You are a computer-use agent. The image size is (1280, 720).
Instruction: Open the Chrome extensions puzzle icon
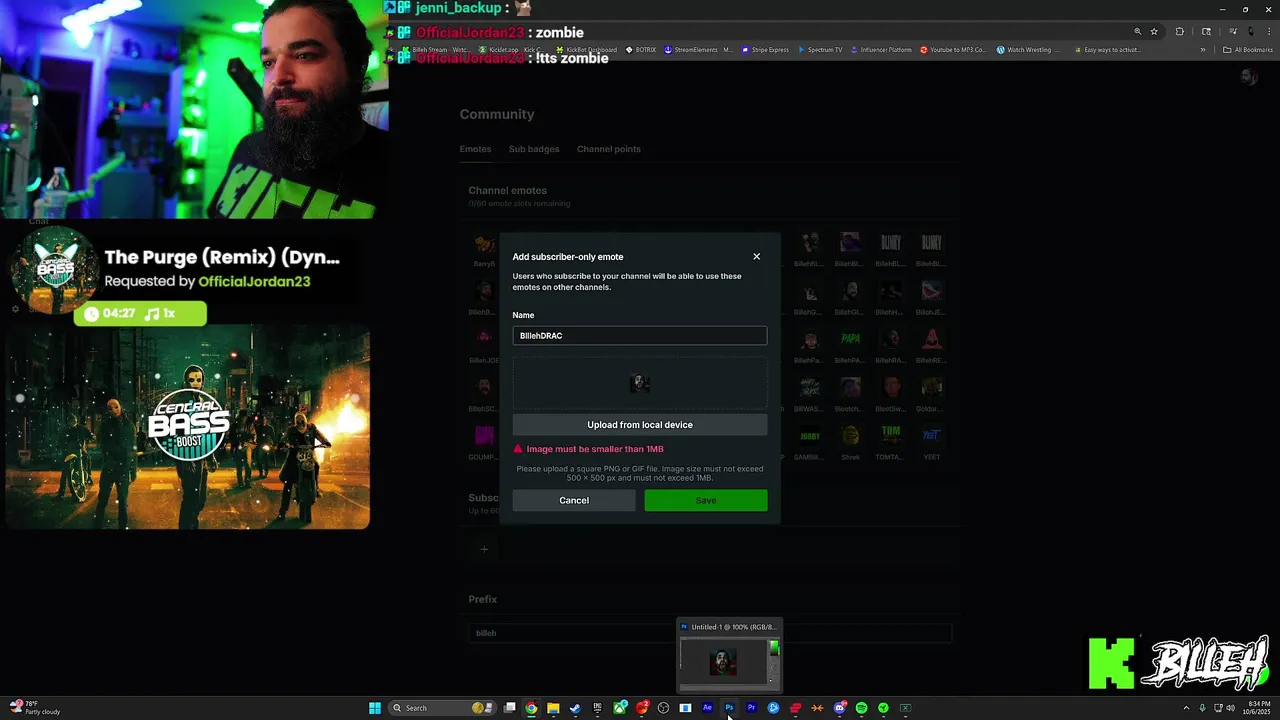pos(1180,32)
